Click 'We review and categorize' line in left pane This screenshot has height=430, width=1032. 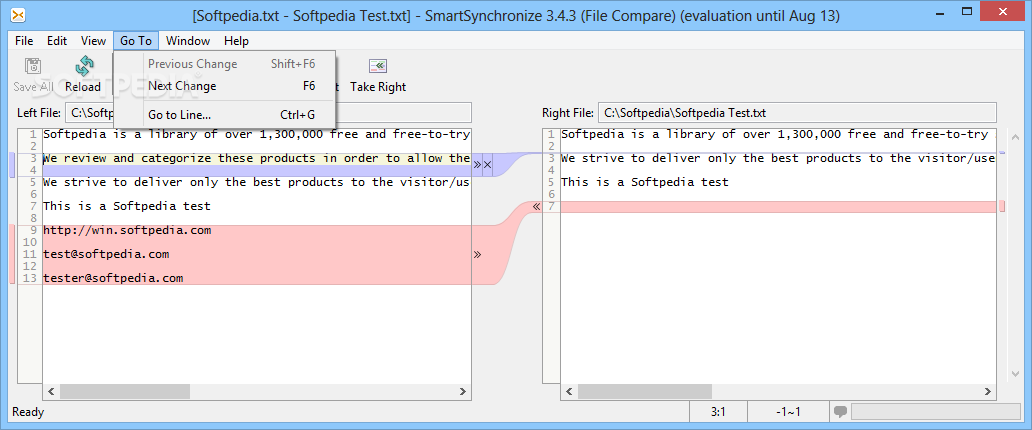coord(257,159)
